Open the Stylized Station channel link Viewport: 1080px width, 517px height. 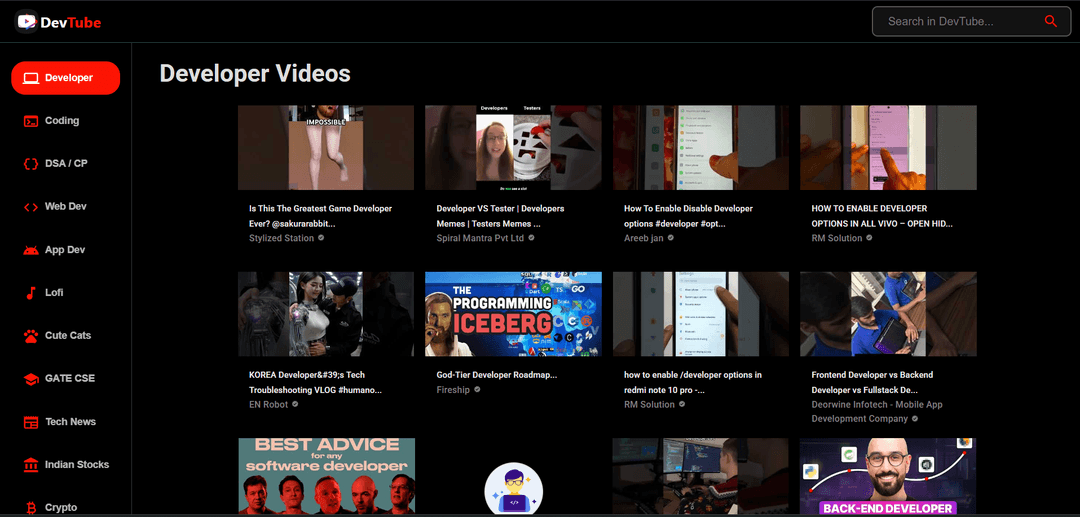[x=281, y=238]
